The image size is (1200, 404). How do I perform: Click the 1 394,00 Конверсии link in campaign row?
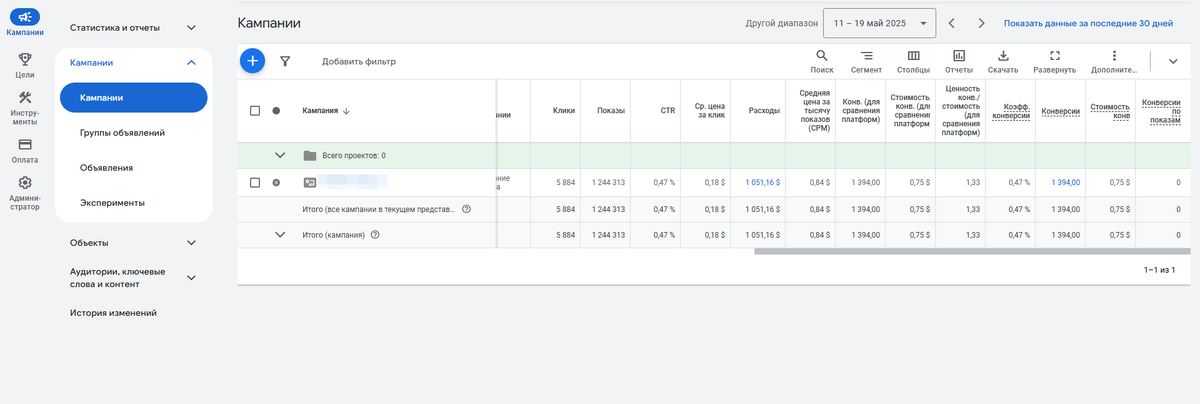pyautogui.click(x=1065, y=182)
